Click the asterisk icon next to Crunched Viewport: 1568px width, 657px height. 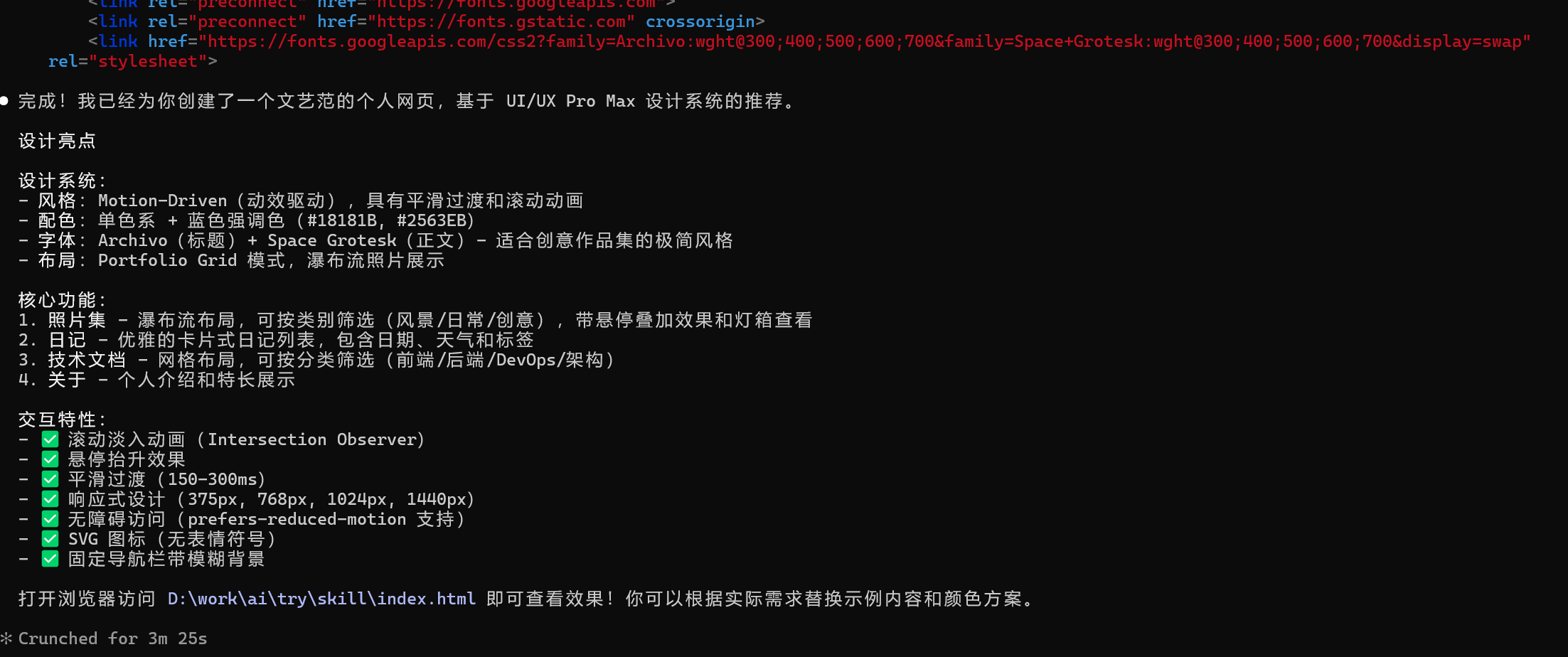(6, 639)
